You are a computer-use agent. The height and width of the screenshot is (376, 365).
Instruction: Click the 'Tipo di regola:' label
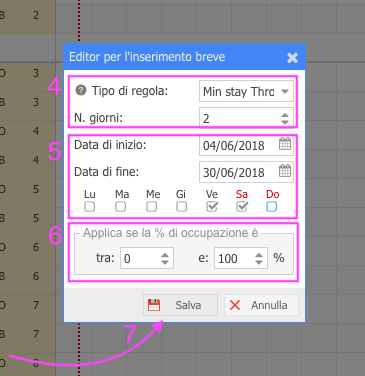[x=130, y=91]
